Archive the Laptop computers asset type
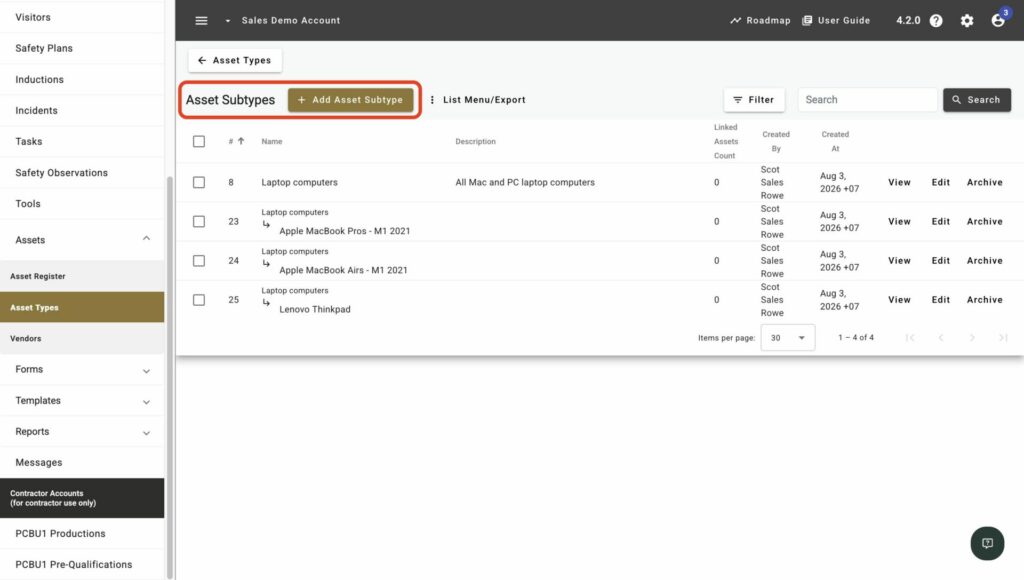This screenshot has width=1024, height=580. (x=984, y=182)
